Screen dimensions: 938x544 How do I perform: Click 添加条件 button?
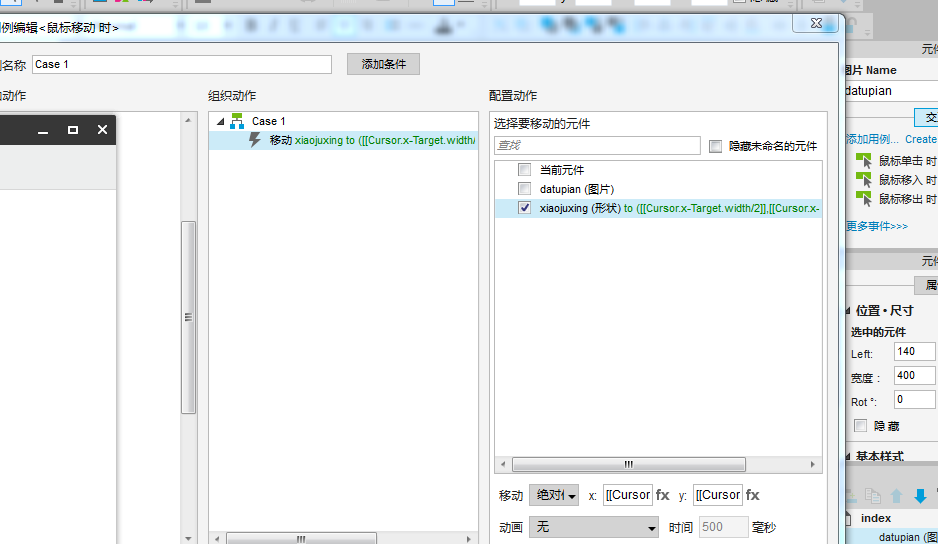pyautogui.click(x=383, y=64)
